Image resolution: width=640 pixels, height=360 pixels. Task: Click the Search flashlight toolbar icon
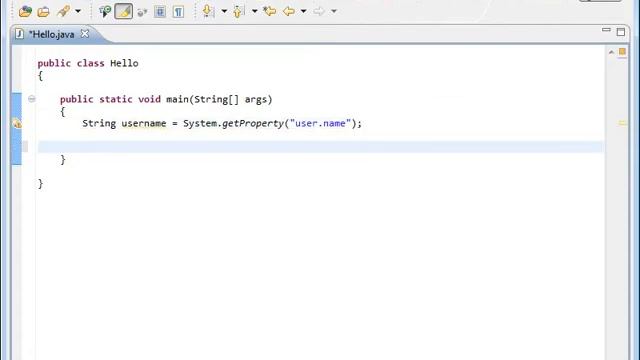(64, 11)
